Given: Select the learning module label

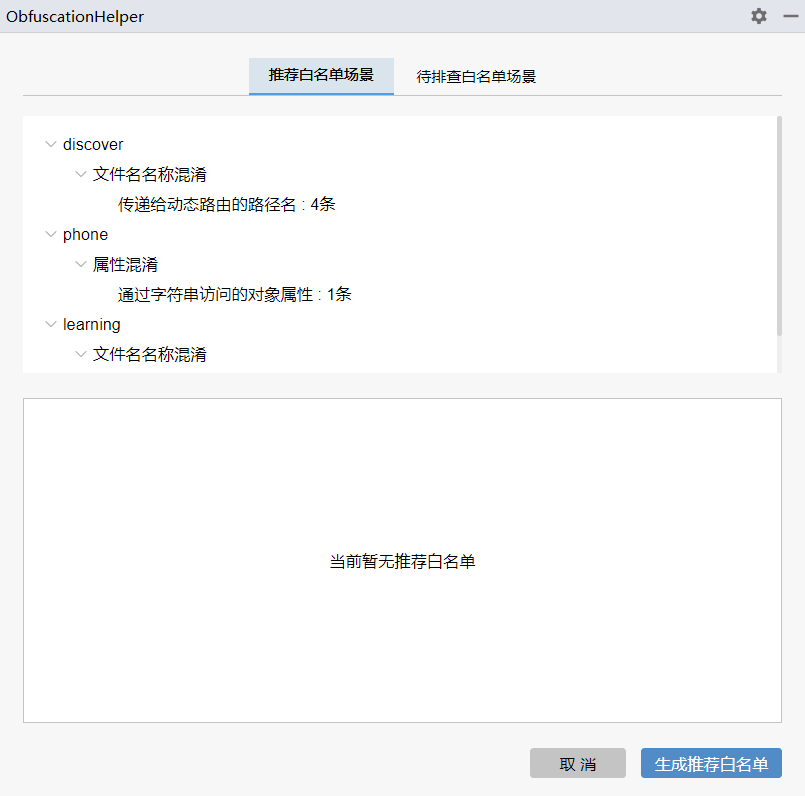Looking at the screenshot, I should click(x=92, y=325).
